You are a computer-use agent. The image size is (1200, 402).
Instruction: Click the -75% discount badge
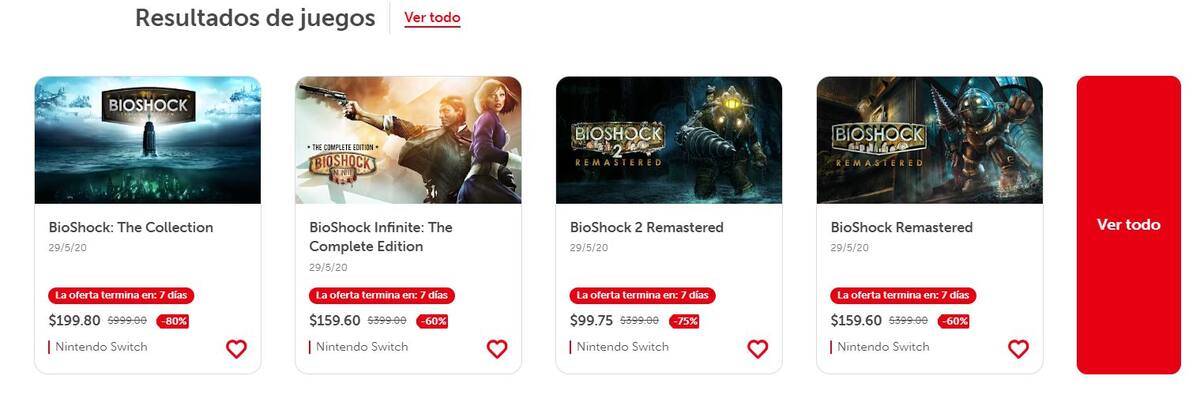click(x=683, y=321)
